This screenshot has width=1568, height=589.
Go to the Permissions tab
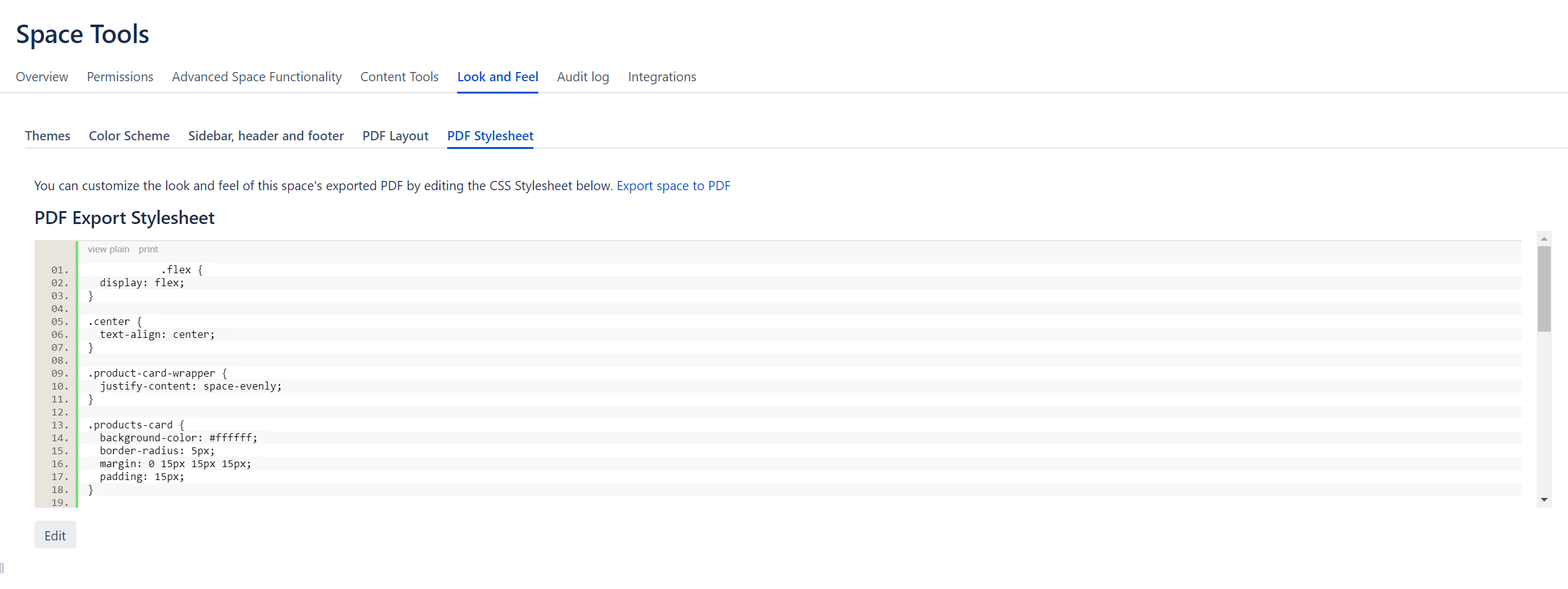(120, 77)
